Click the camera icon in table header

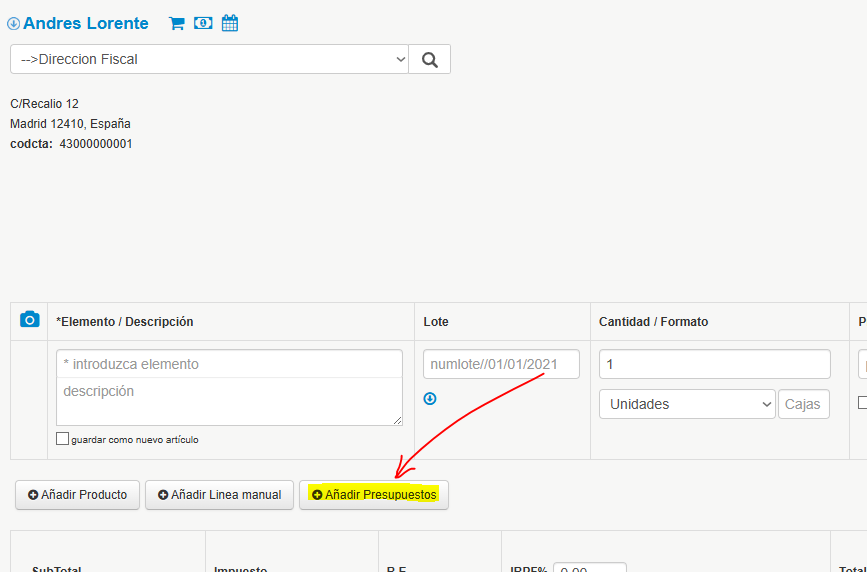30,320
